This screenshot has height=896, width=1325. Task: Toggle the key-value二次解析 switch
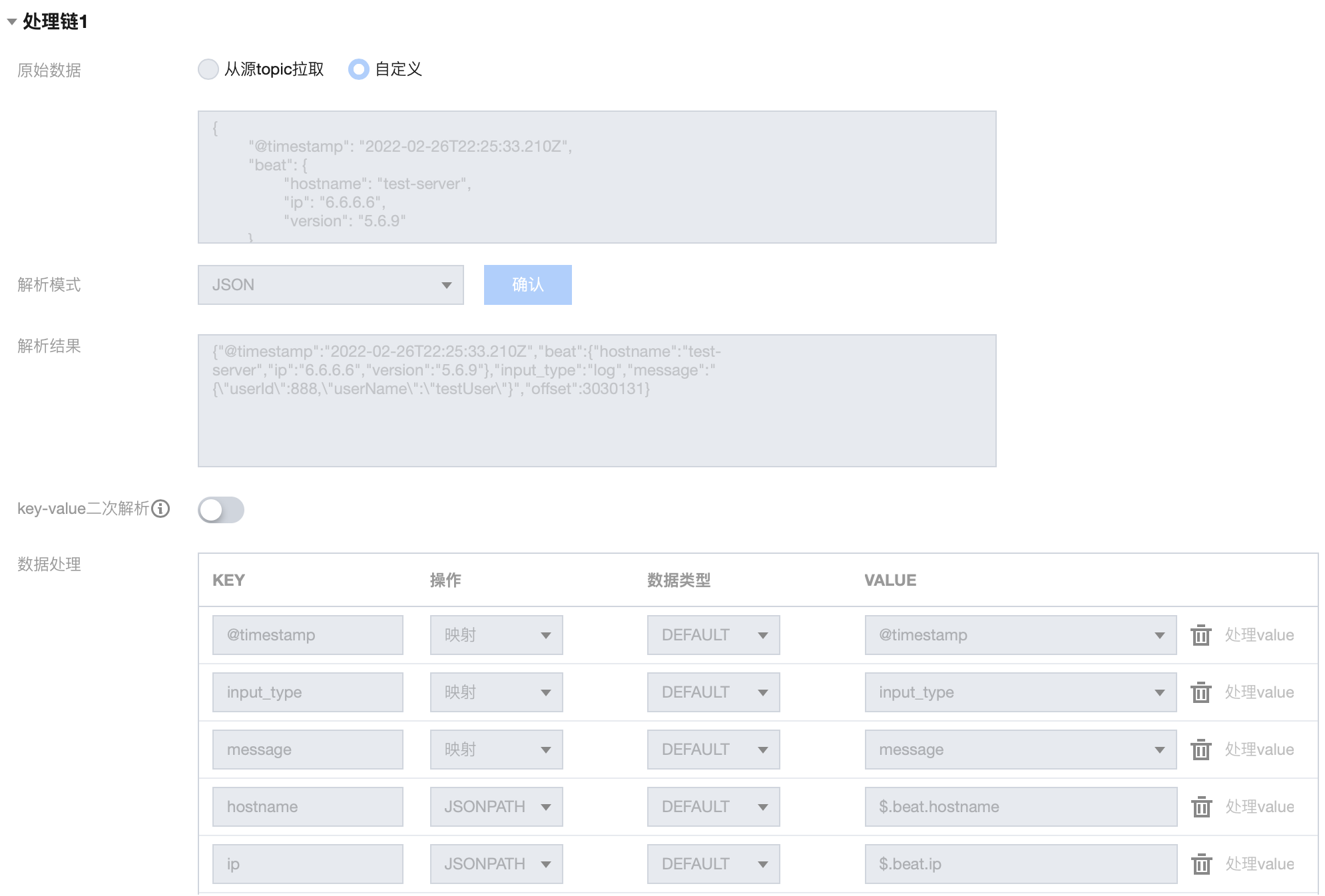tap(221, 510)
